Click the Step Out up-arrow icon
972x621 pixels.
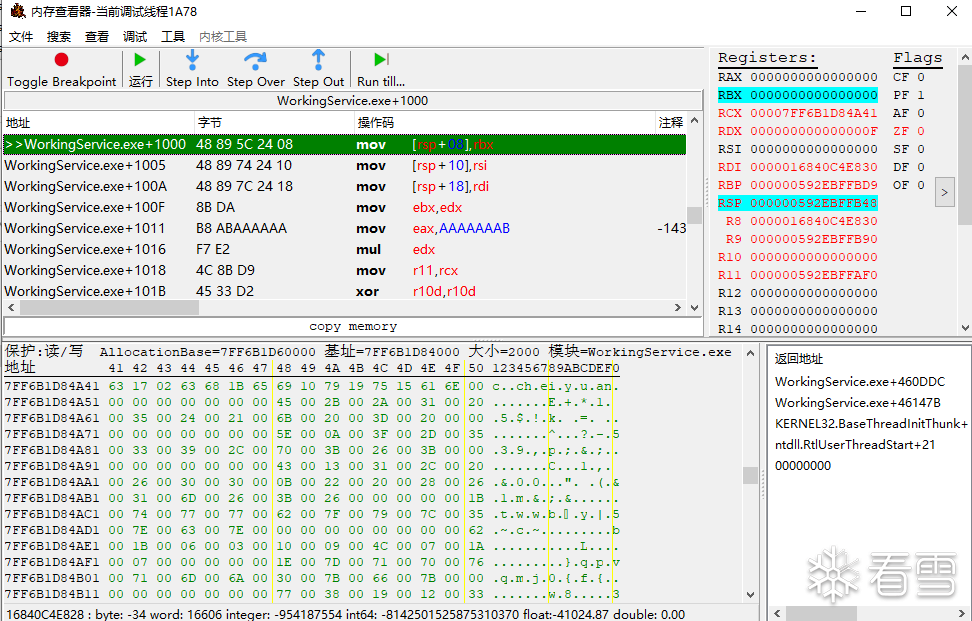point(318,59)
